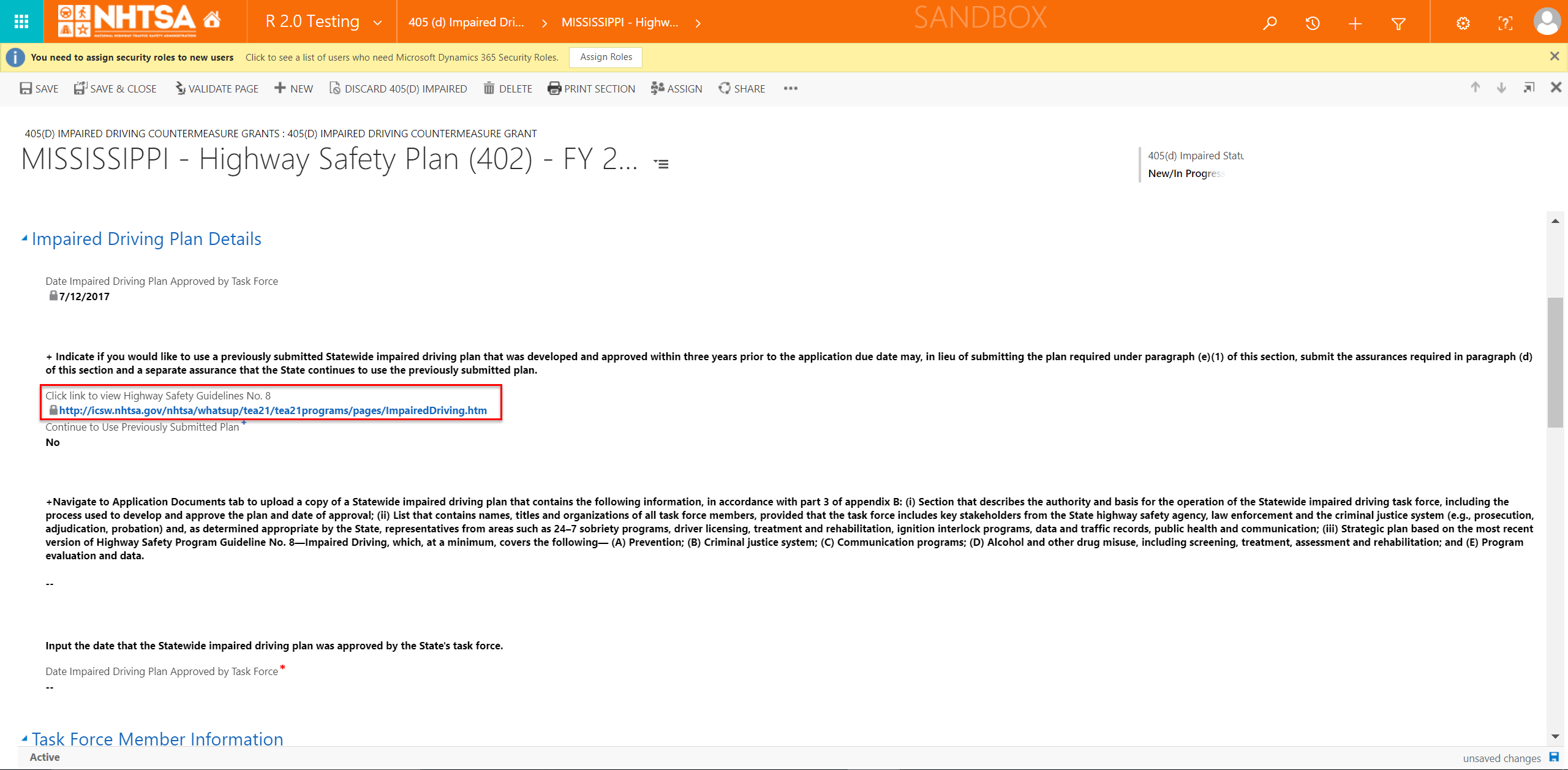1568x770 pixels.
Task: Open the settings gear icon
Action: [1463, 23]
